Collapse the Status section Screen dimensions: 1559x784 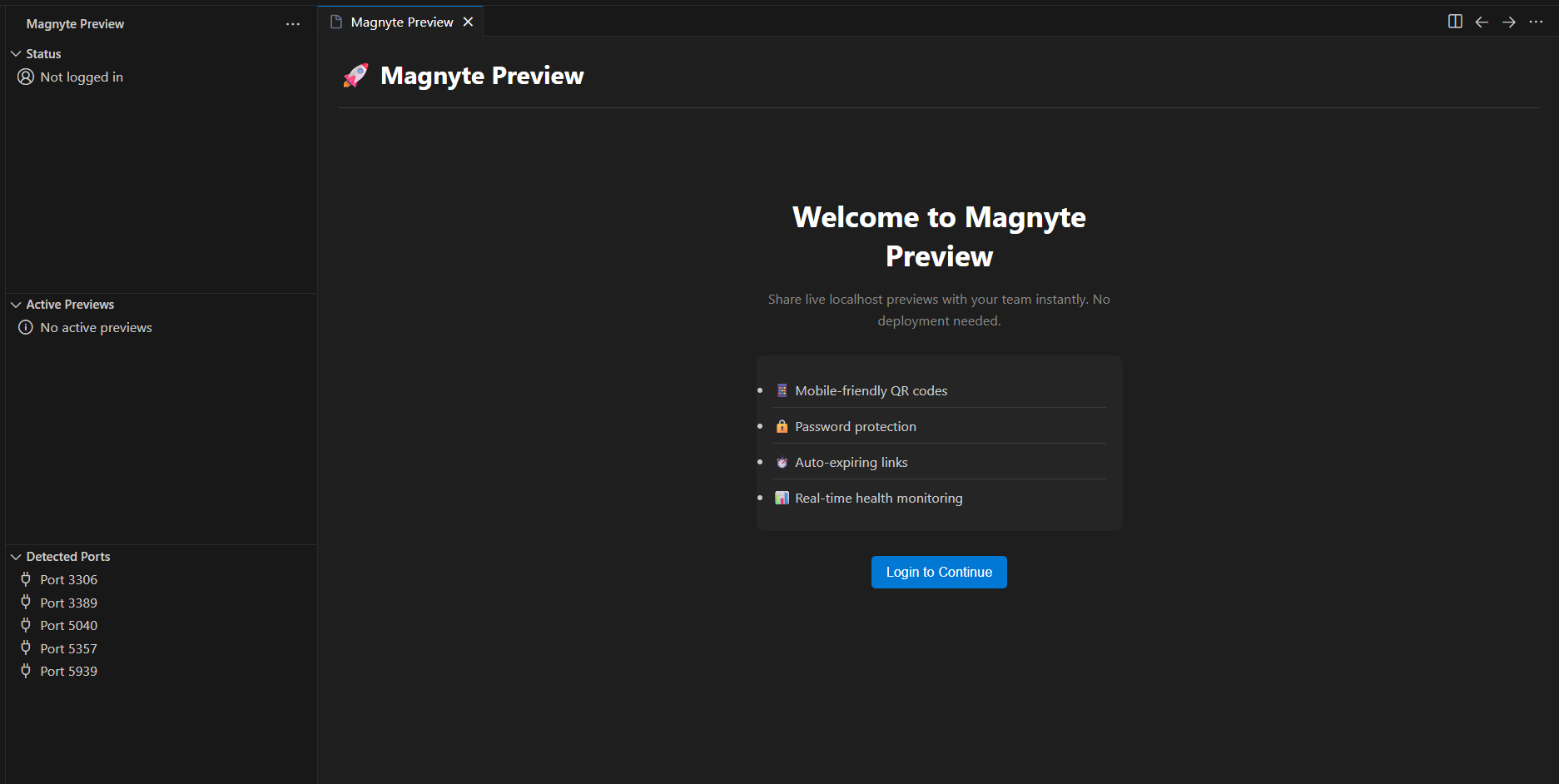(17, 53)
